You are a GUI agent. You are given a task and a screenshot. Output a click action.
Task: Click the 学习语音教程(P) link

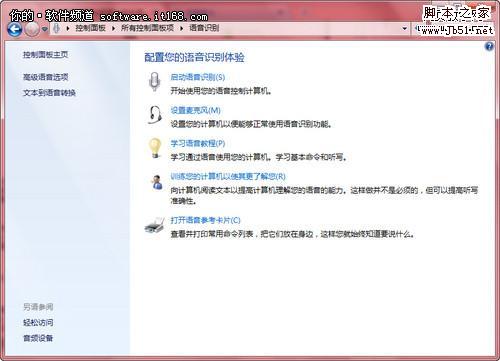pos(198,143)
